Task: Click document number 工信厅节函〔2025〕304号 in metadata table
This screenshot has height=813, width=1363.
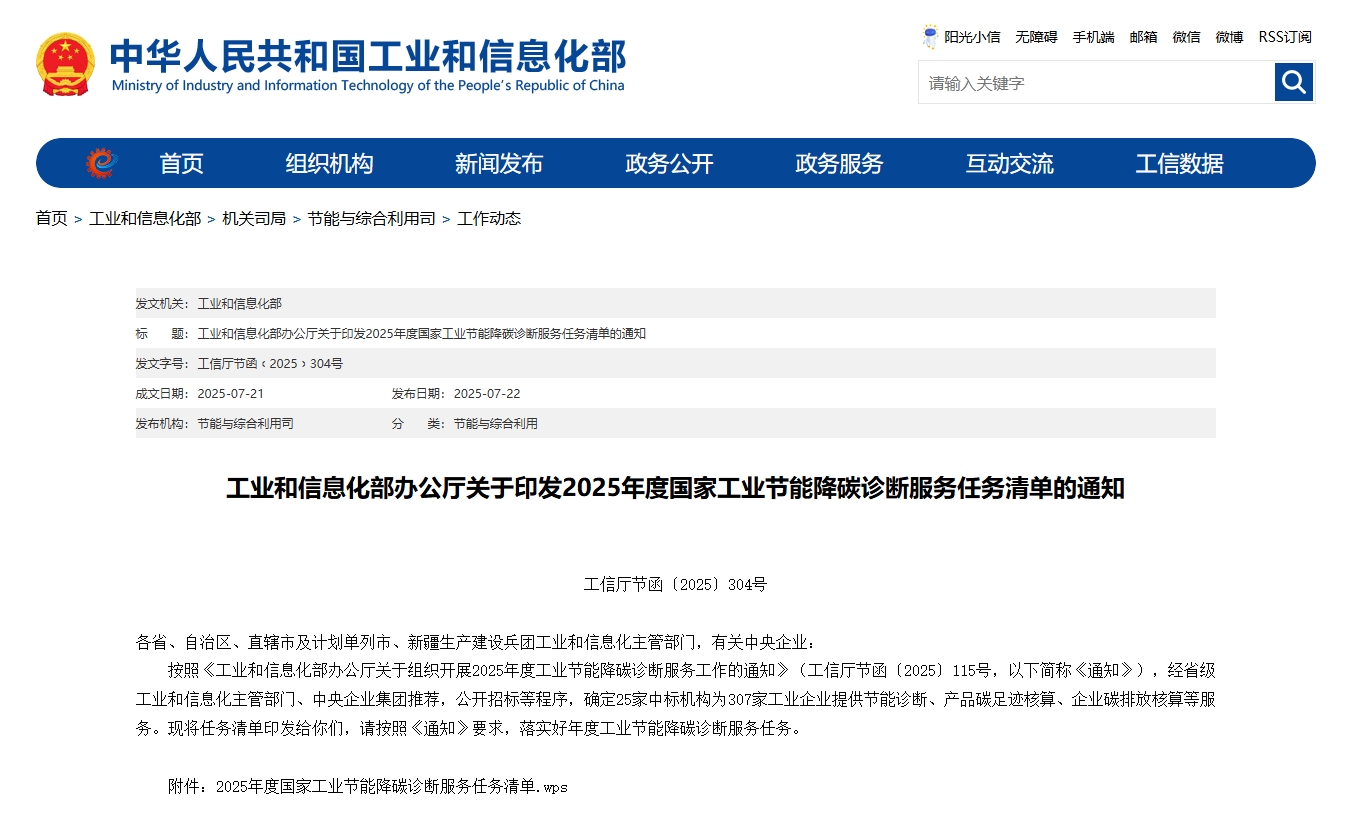Action: pyautogui.click(x=270, y=364)
